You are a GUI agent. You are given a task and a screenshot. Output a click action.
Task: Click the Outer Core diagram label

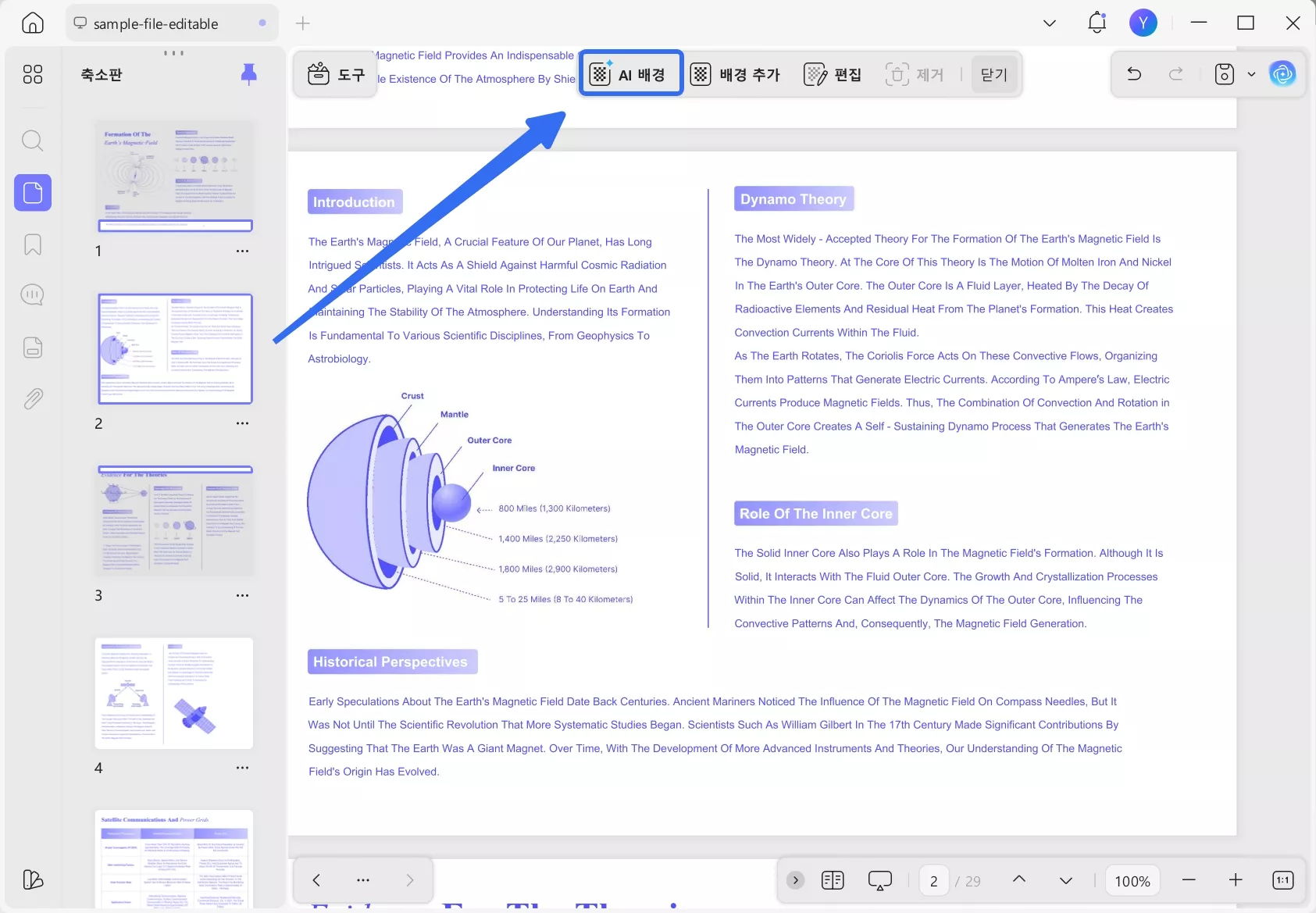490,440
